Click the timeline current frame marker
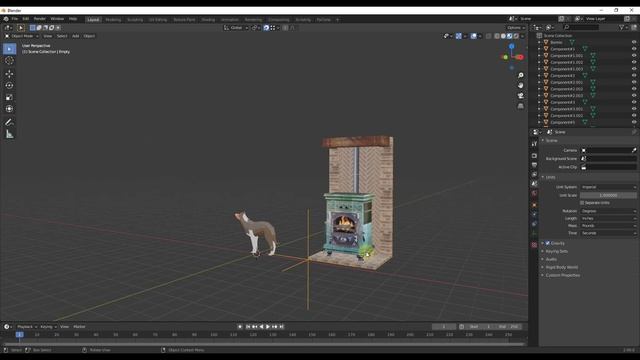Image resolution: width=640 pixels, height=360 pixels. coord(19,335)
